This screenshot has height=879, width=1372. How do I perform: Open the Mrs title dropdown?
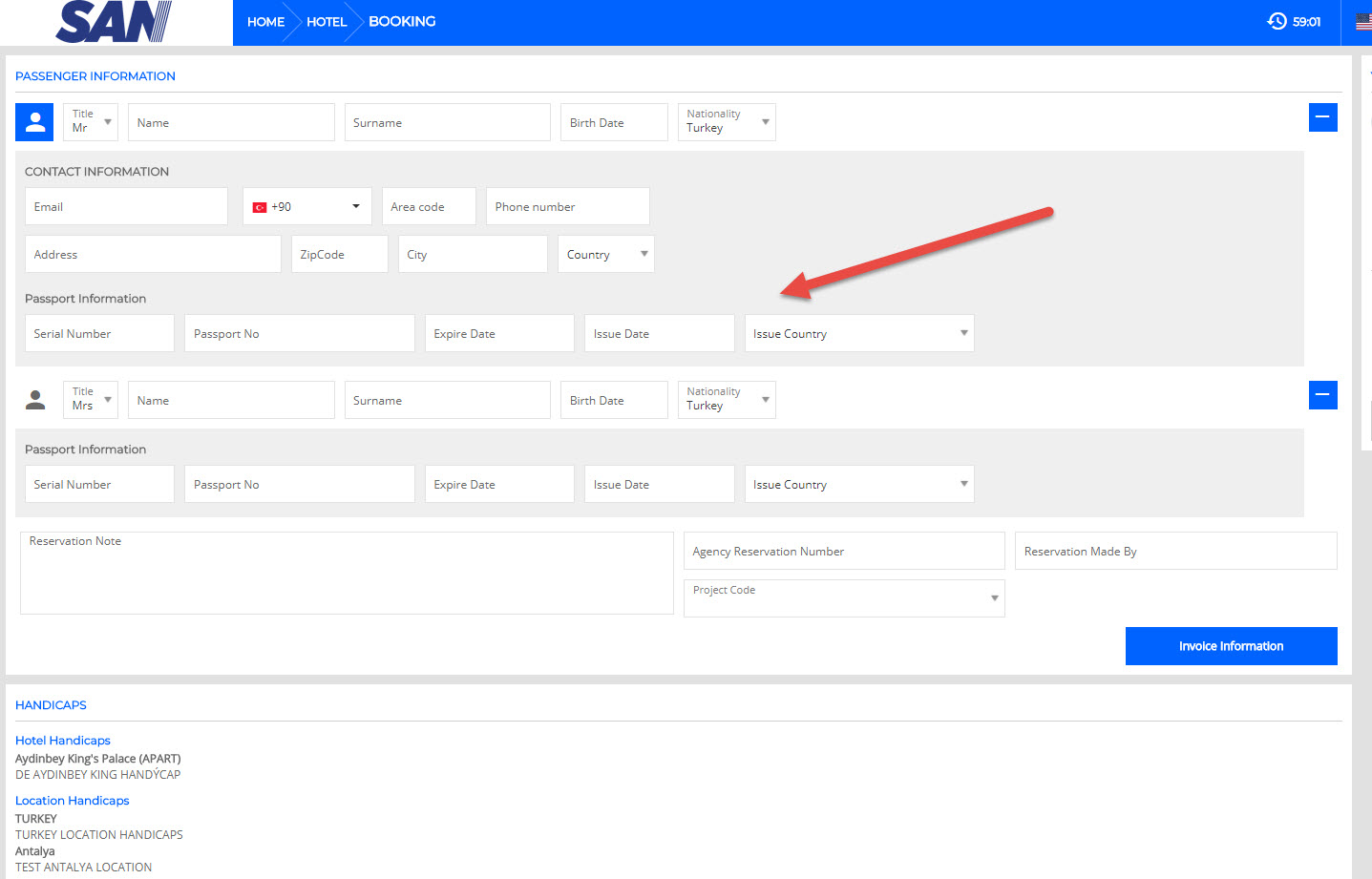pos(91,400)
